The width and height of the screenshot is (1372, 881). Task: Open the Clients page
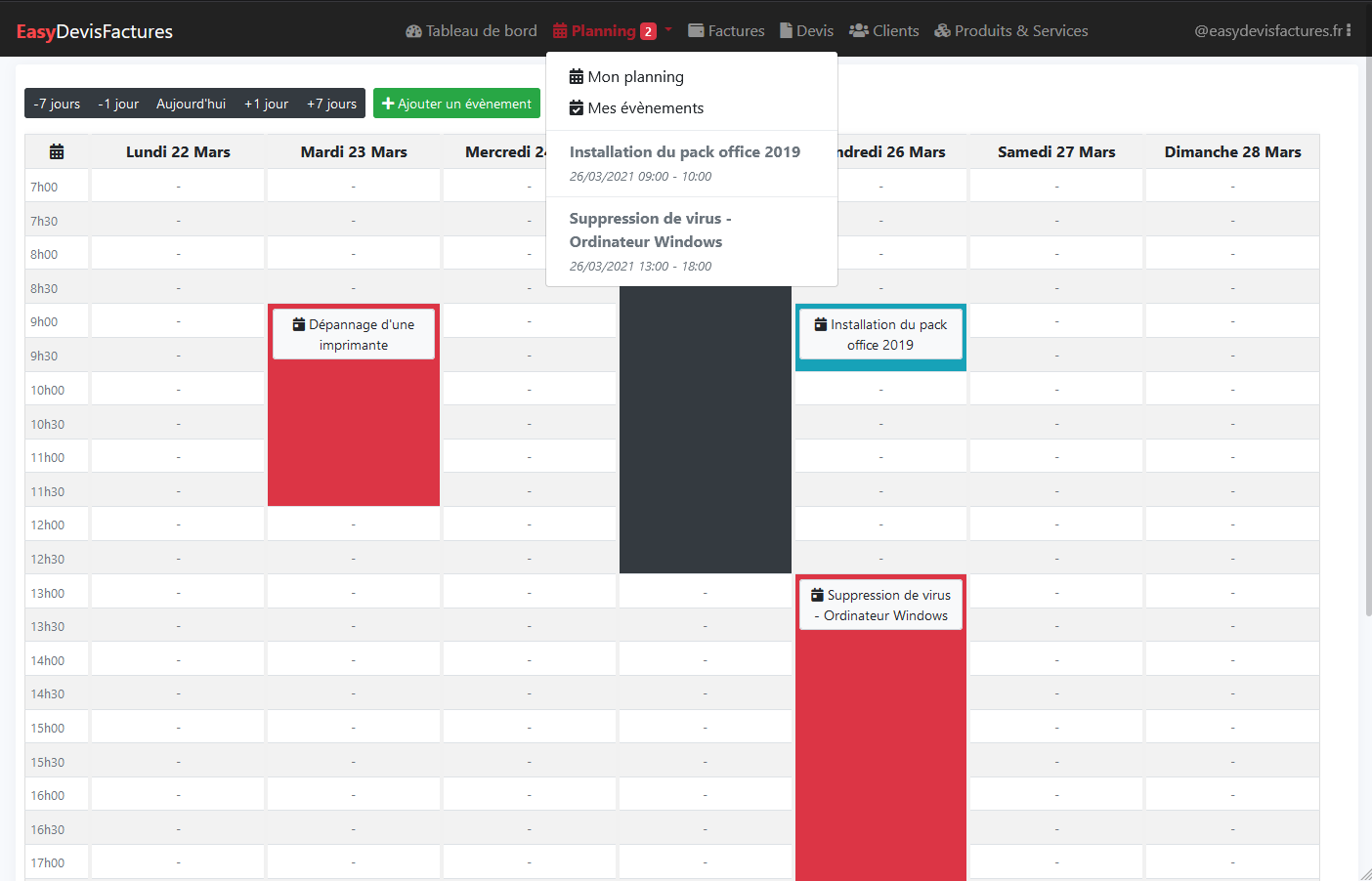point(883,31)
